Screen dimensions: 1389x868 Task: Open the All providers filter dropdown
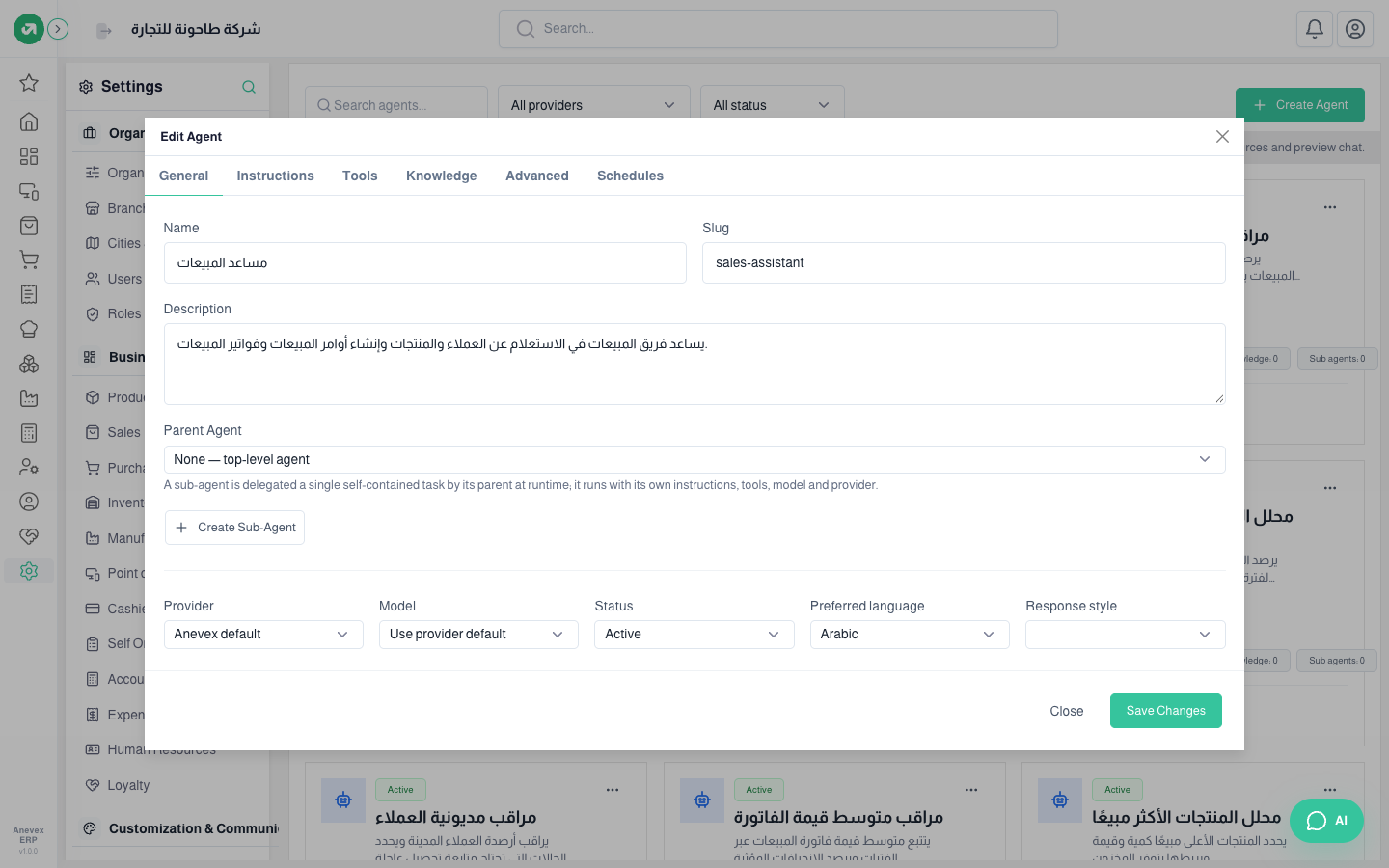tap(594, 105)
